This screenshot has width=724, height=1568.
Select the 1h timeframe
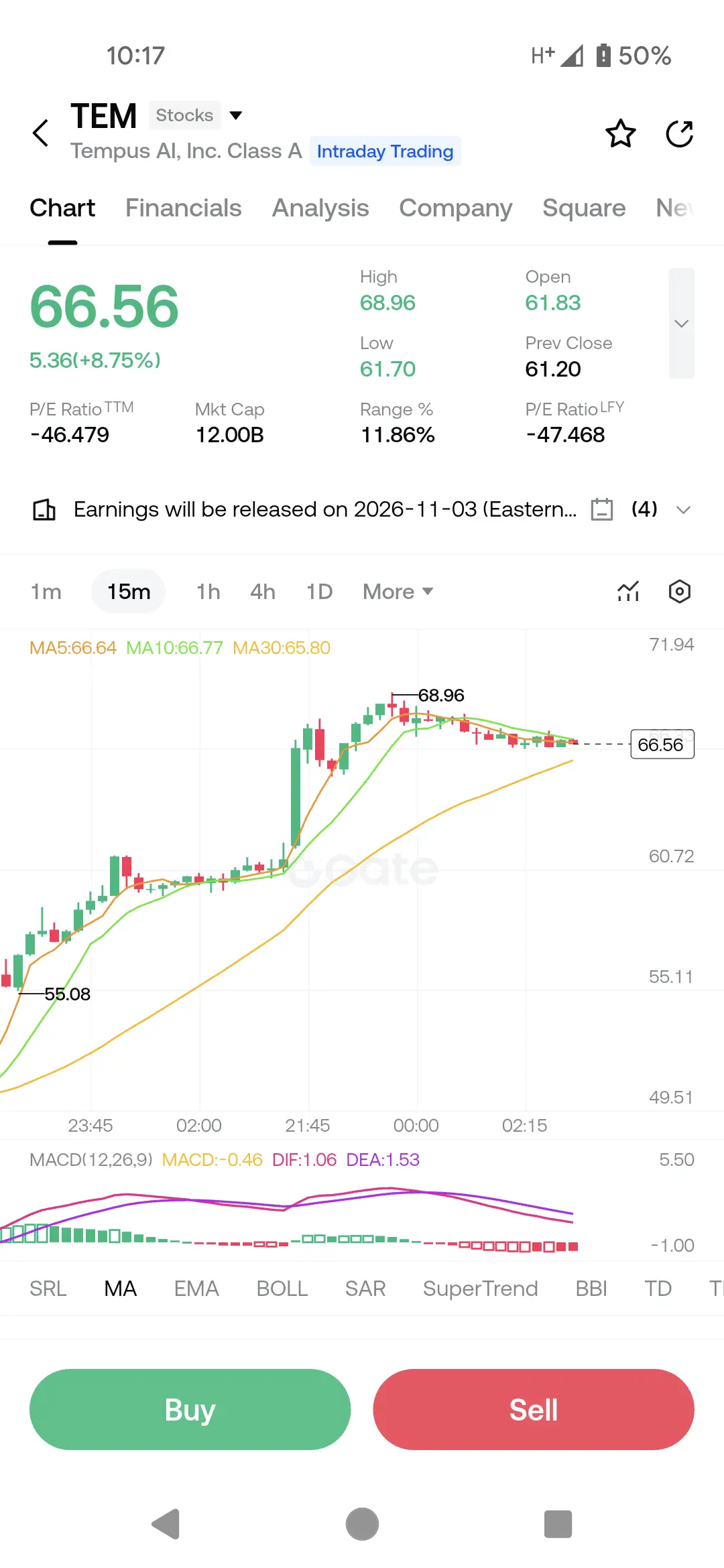[208, 592]
